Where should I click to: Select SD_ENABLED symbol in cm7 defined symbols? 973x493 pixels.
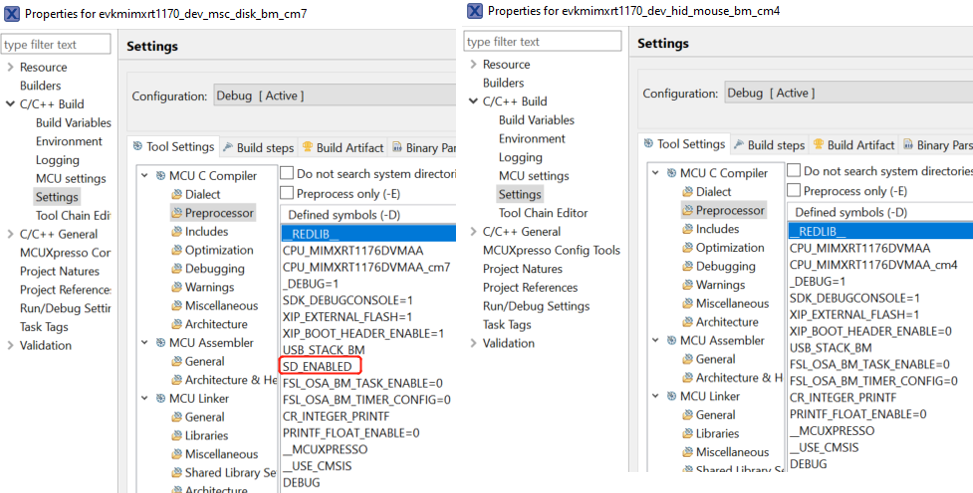[x=316, y=367]
